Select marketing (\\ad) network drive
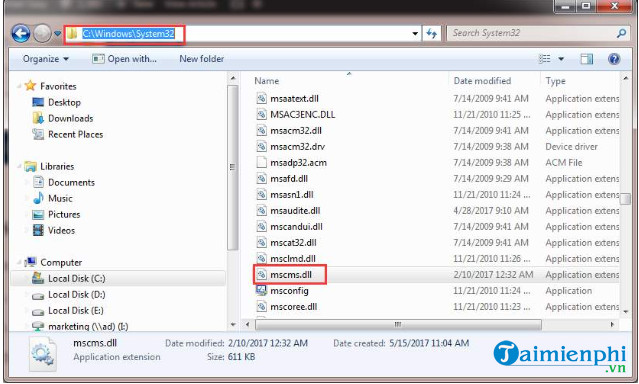639x384 pixels. pyautogui.click(x=88, y=327)
